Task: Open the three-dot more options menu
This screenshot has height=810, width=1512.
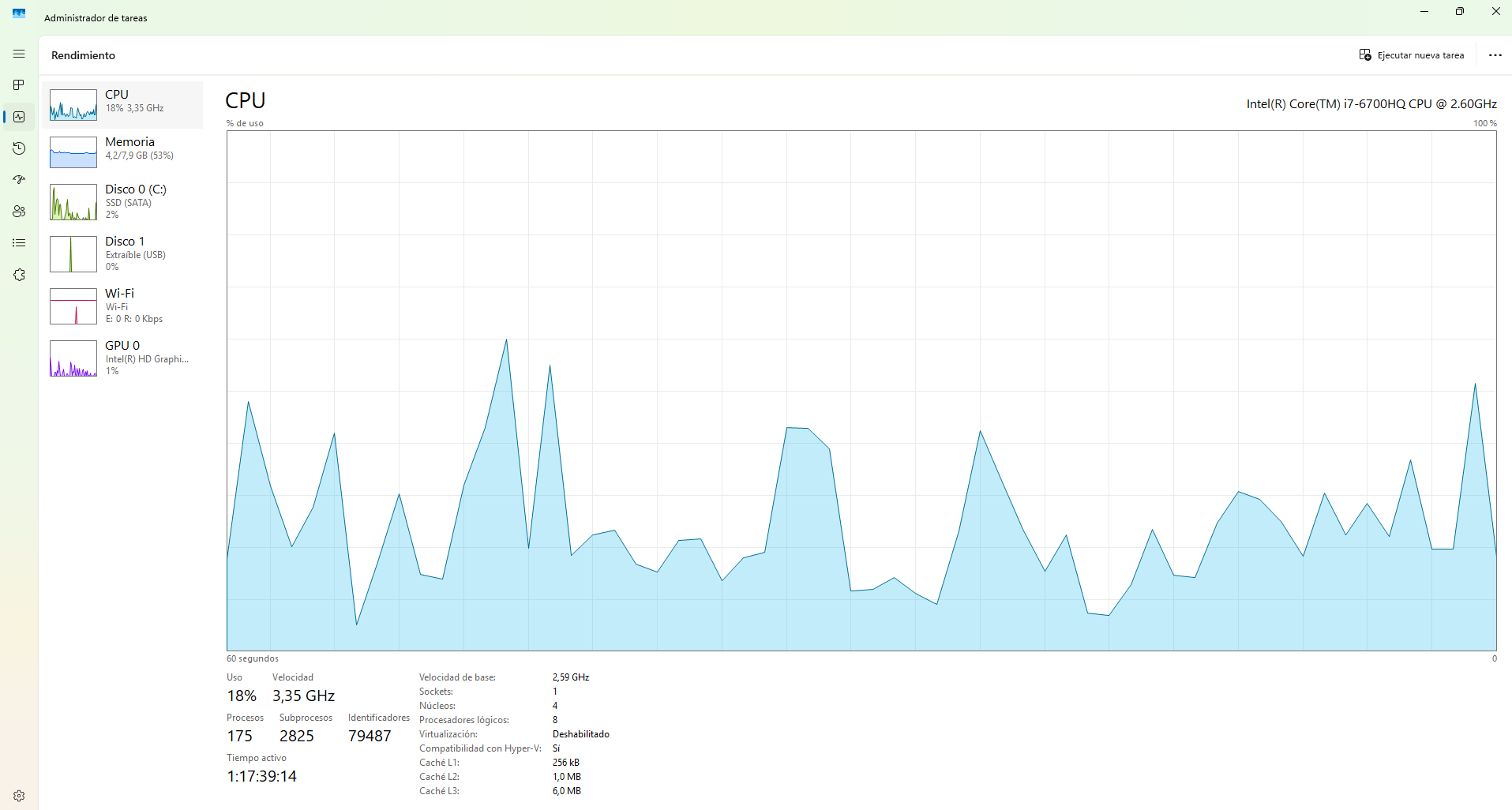Action: (1495, 55)
